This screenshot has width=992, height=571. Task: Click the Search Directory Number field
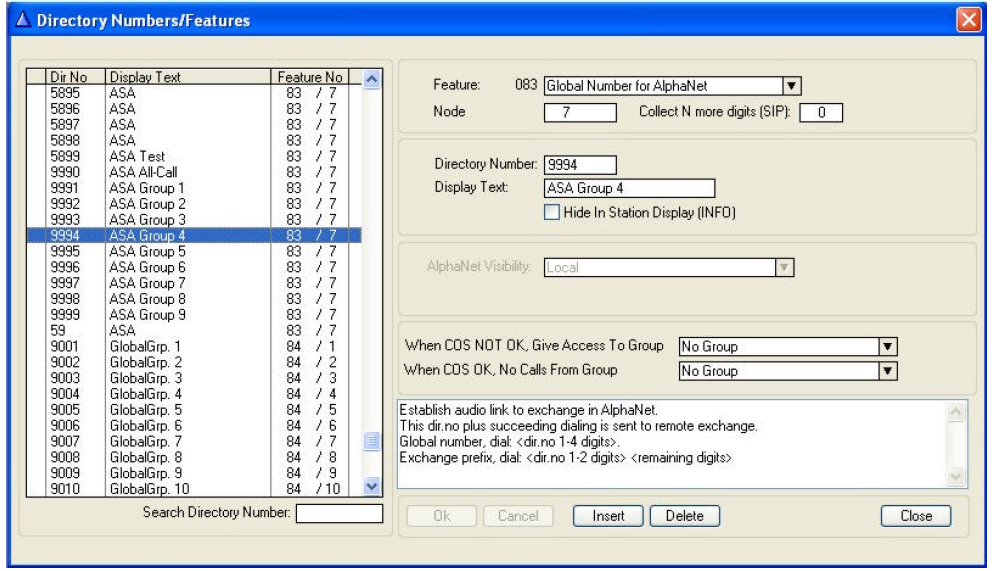click(x=340, y=514)
